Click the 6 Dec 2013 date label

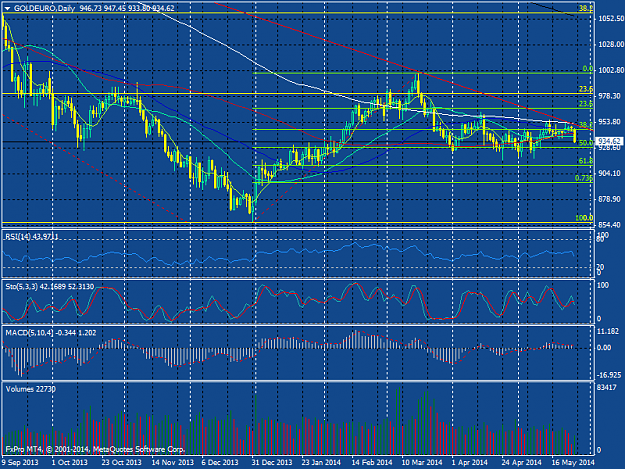pos(220,463)
